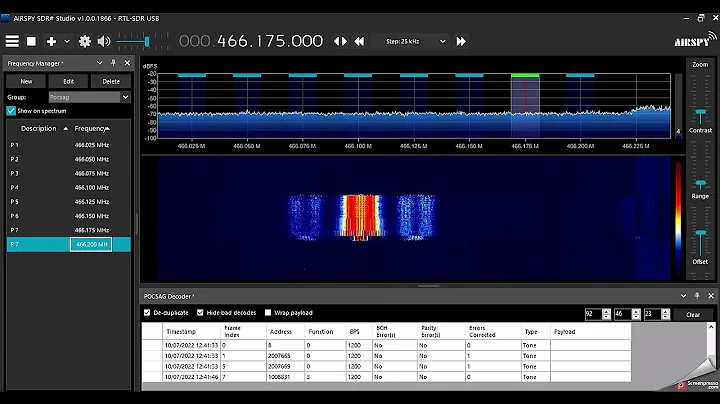Viewport: 720px width, 404px height.
Task: Open POCSAG Decoder panel options chevron
Action: coord(683,296)
